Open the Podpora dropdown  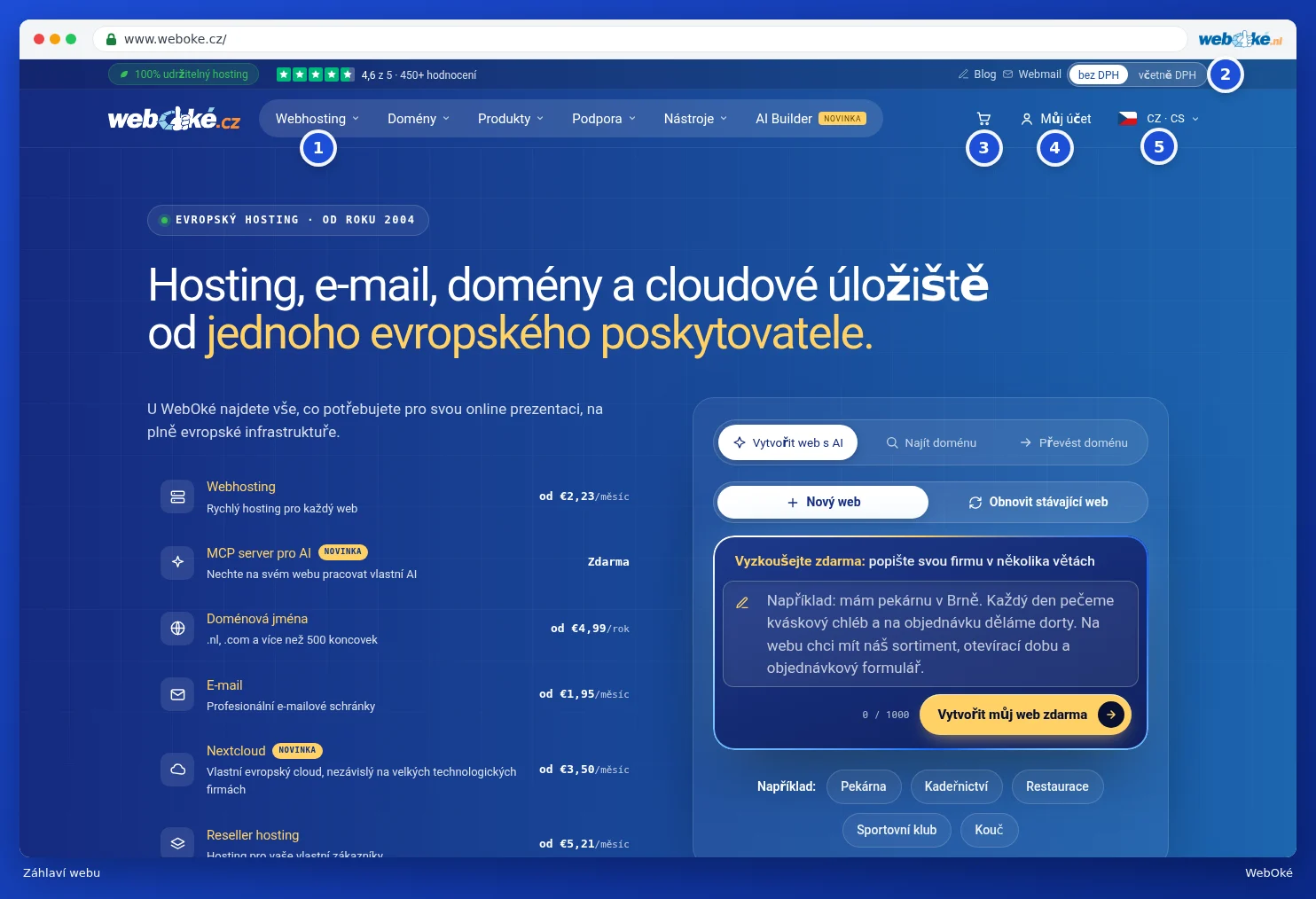coord(603,119)
